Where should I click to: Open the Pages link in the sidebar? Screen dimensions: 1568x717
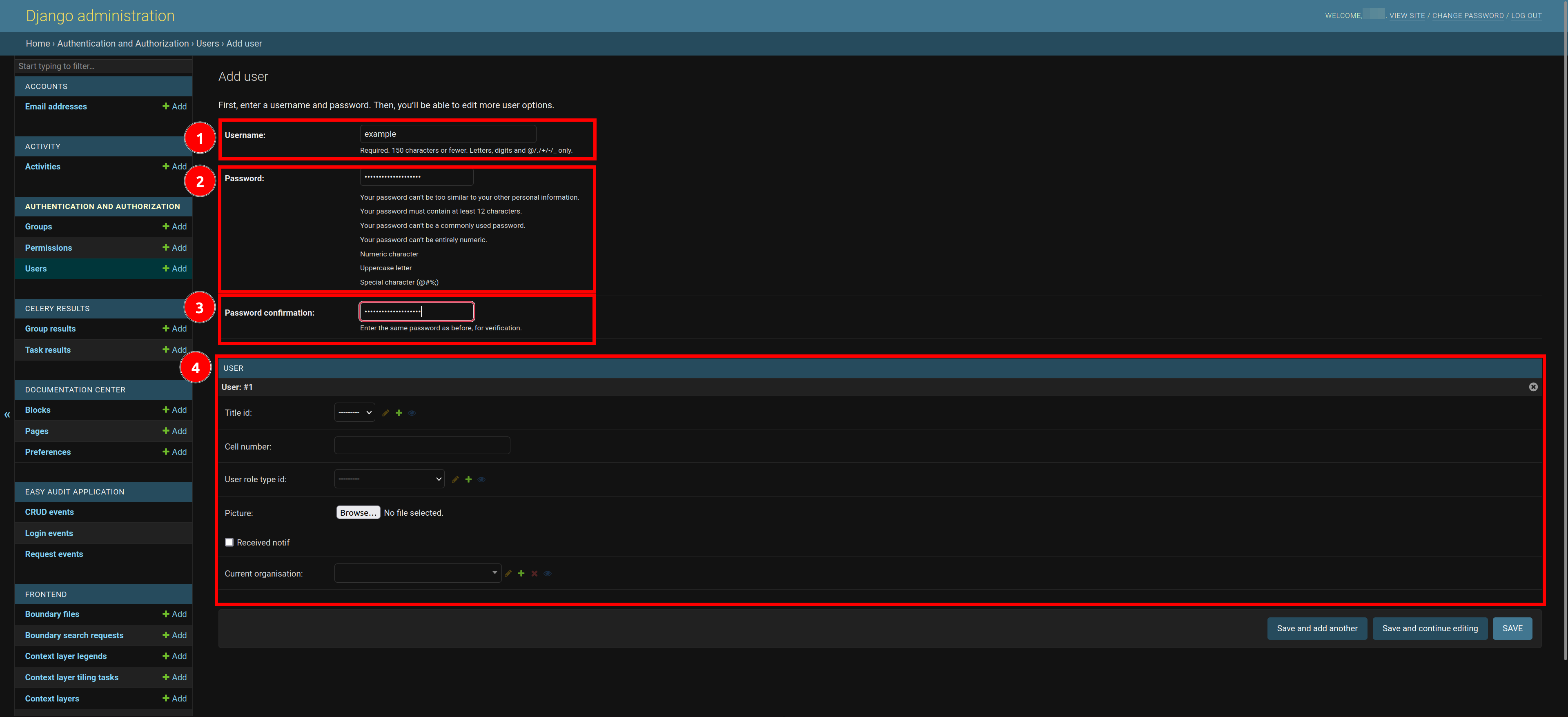point(36,432)
